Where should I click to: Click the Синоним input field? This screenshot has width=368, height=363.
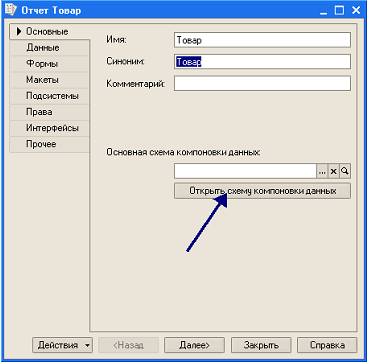click(x=262, y=62)
